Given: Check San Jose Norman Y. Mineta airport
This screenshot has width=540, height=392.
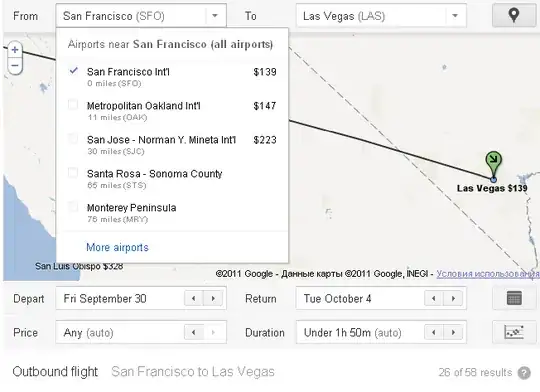Looking at the screenshot, I should pos(73,139).
